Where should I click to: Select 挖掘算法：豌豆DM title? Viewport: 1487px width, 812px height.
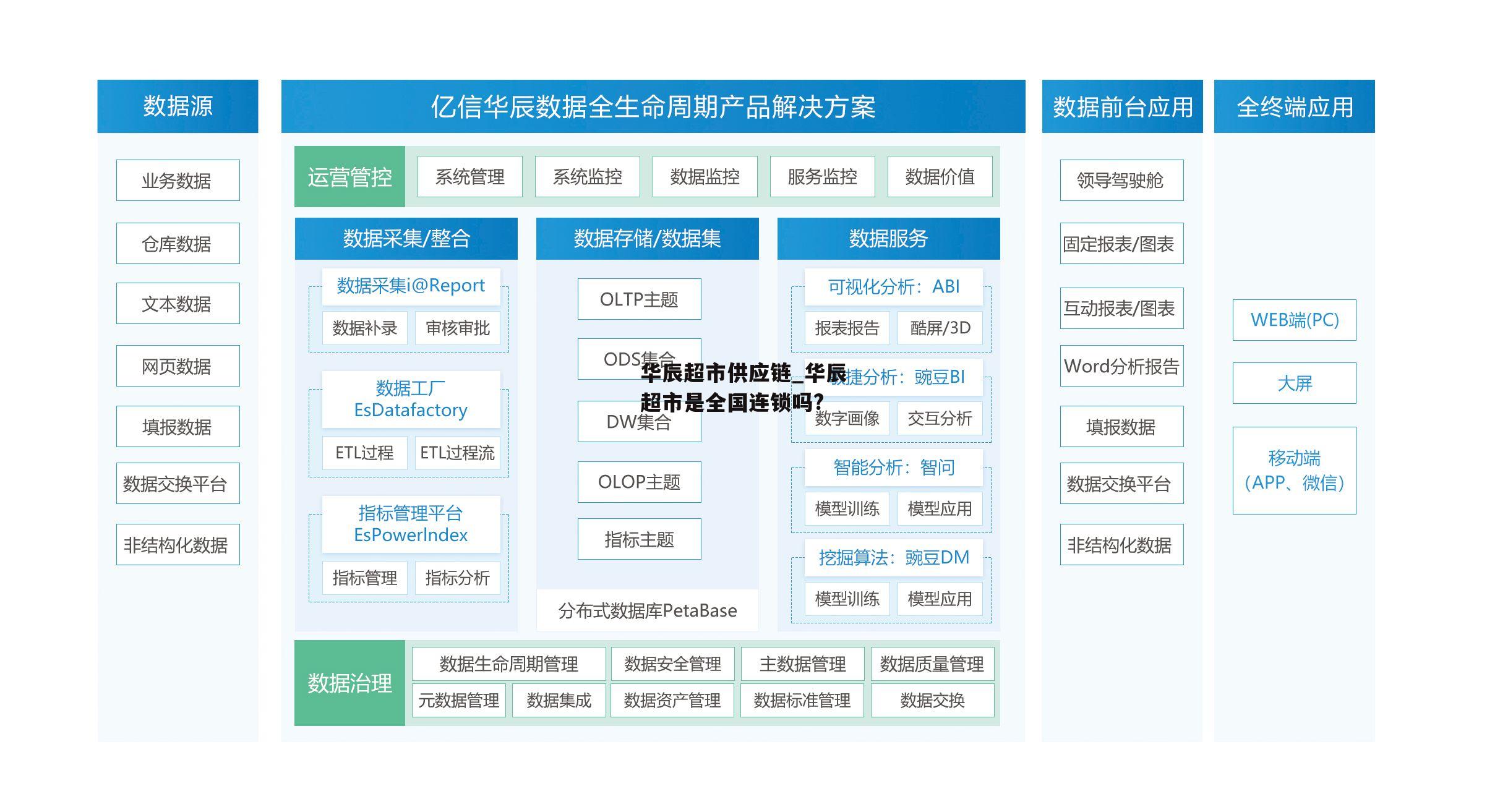[894, 557]
